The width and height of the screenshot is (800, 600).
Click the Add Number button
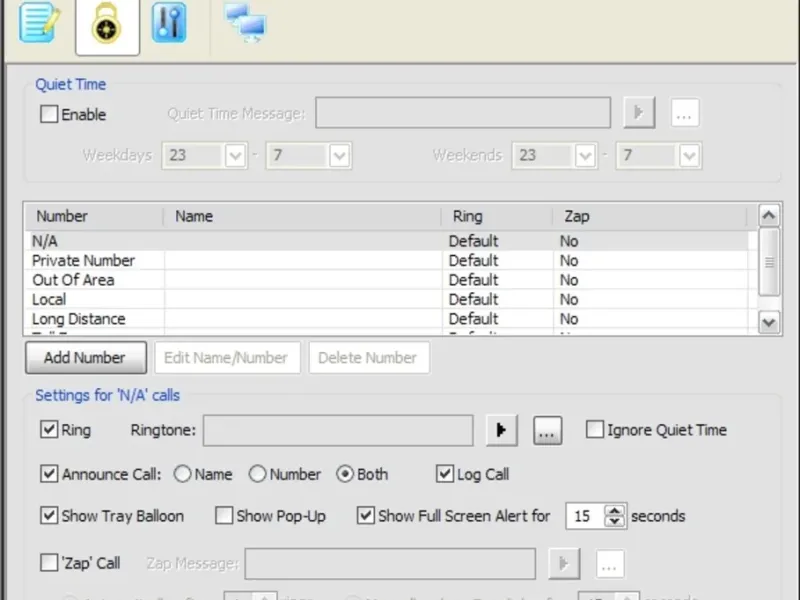pos(86,358)
